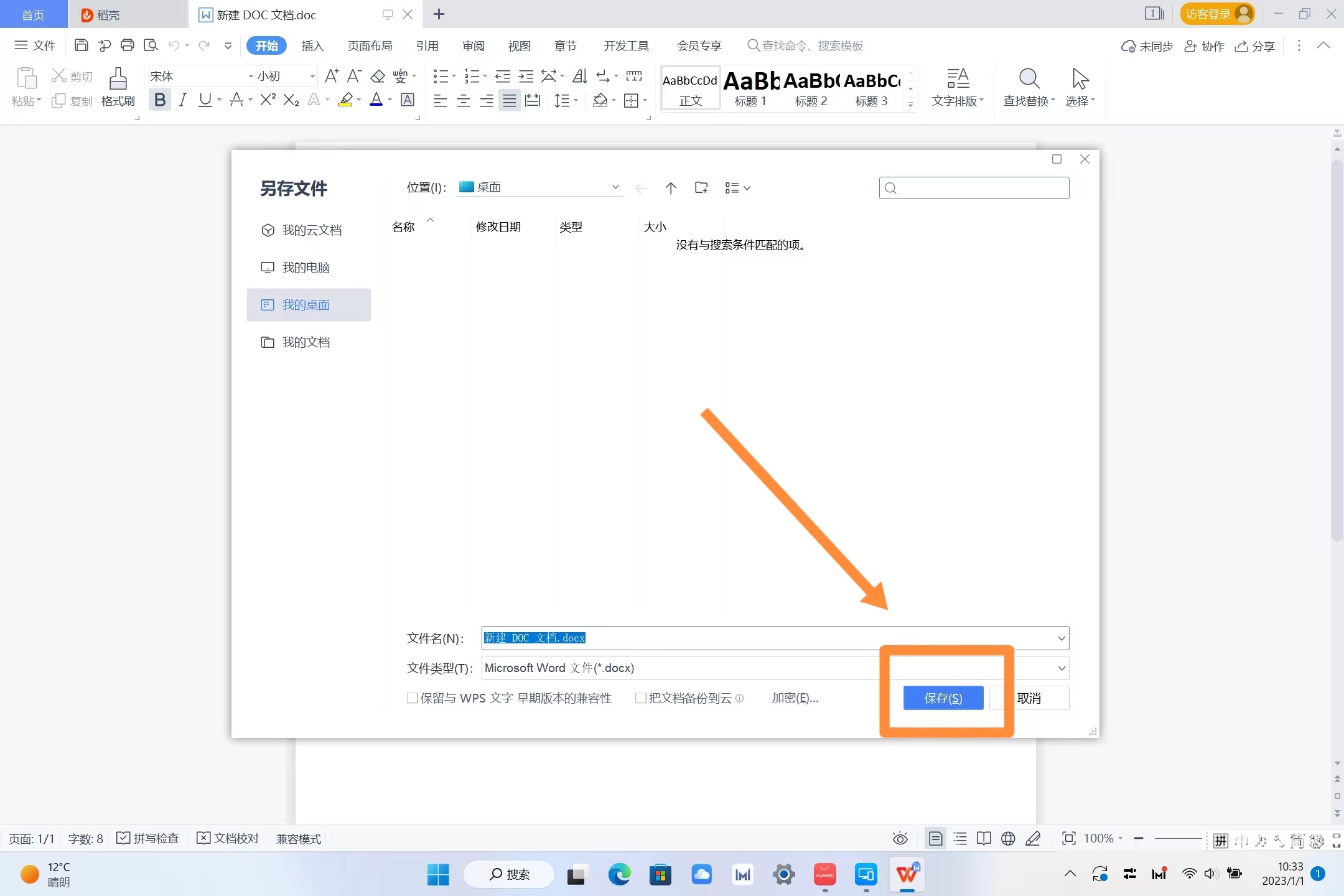Toggle Underline formatting
Viewport: 1344px width, 896px height.
[x=205, y=100]
